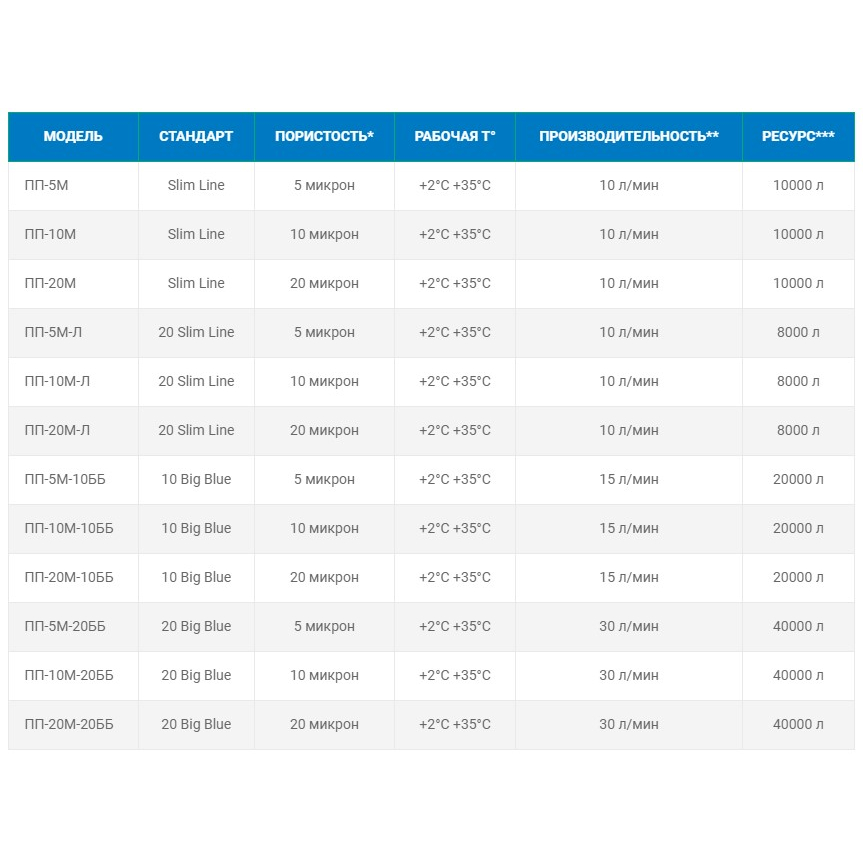Click the ПП-10М-20ББ model cell
863x863 pixels.
69,675
